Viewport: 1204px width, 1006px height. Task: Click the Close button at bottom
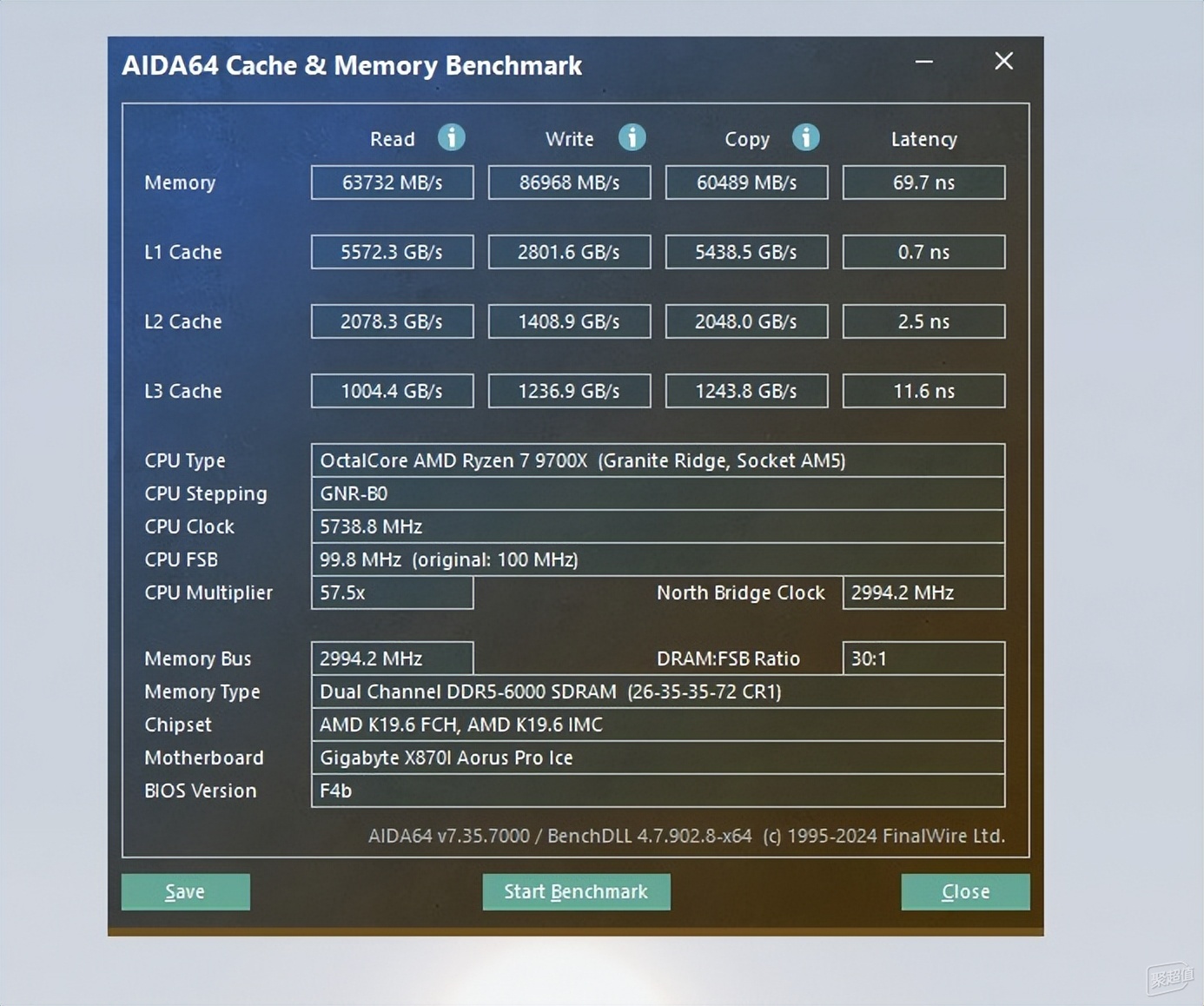[965, 892]
